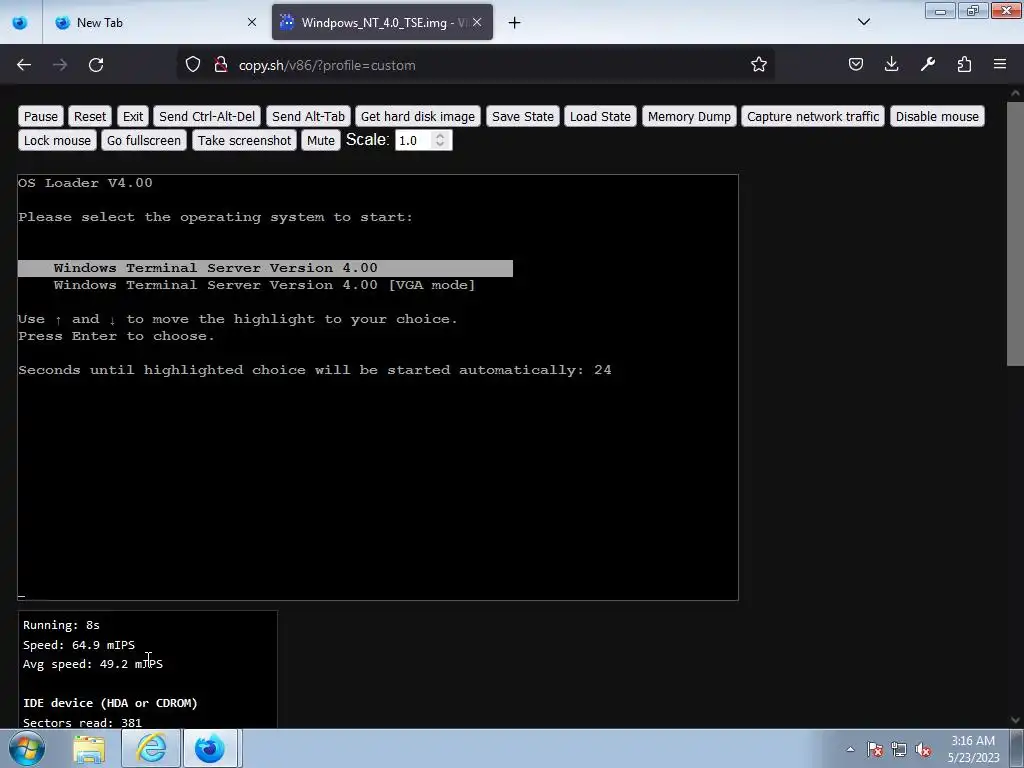Toggle the Disable mouse button
Screen dimensions: 1024x768
(937, 116)
